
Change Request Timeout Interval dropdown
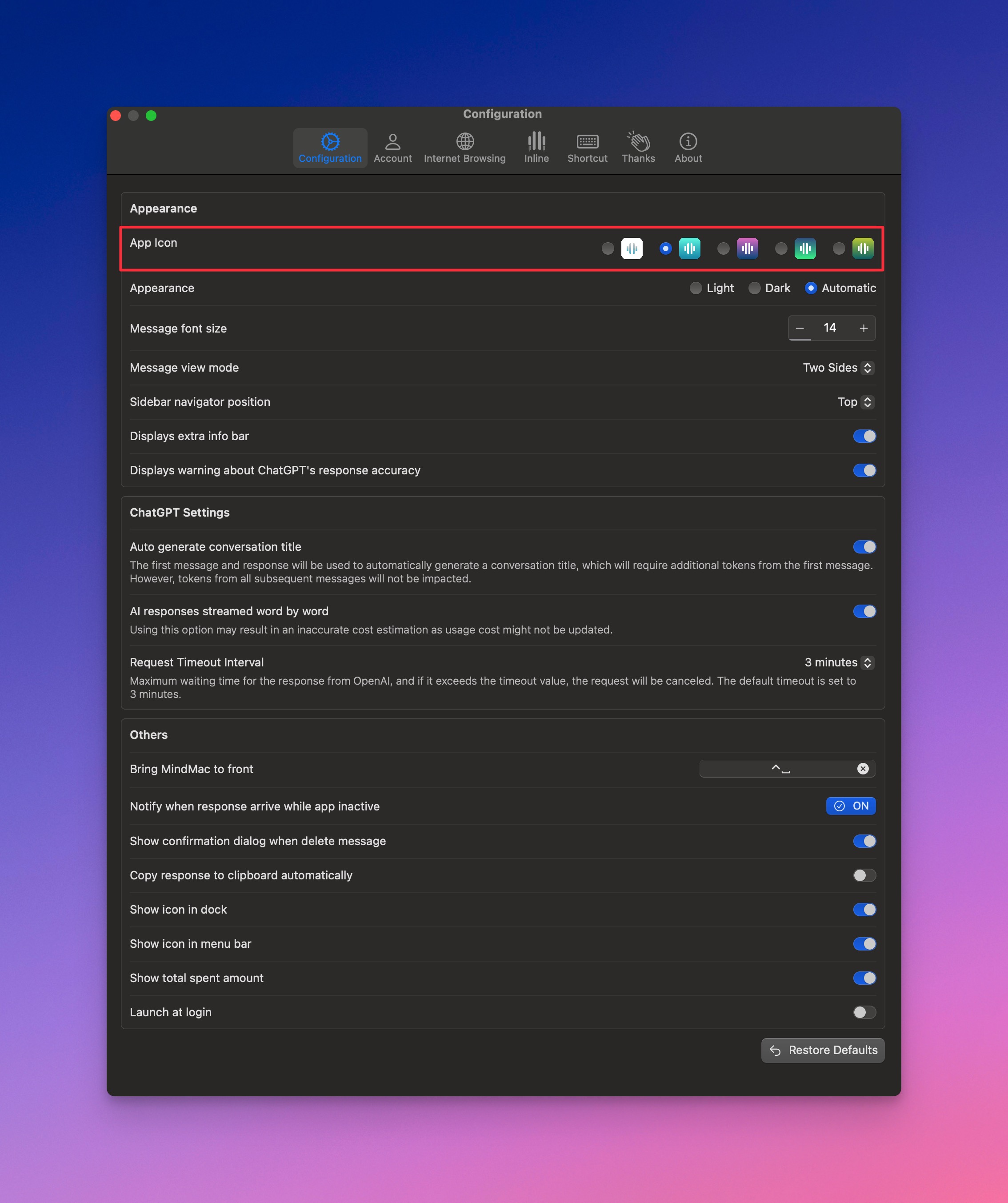pyautogui.click(x=839, y=663)
